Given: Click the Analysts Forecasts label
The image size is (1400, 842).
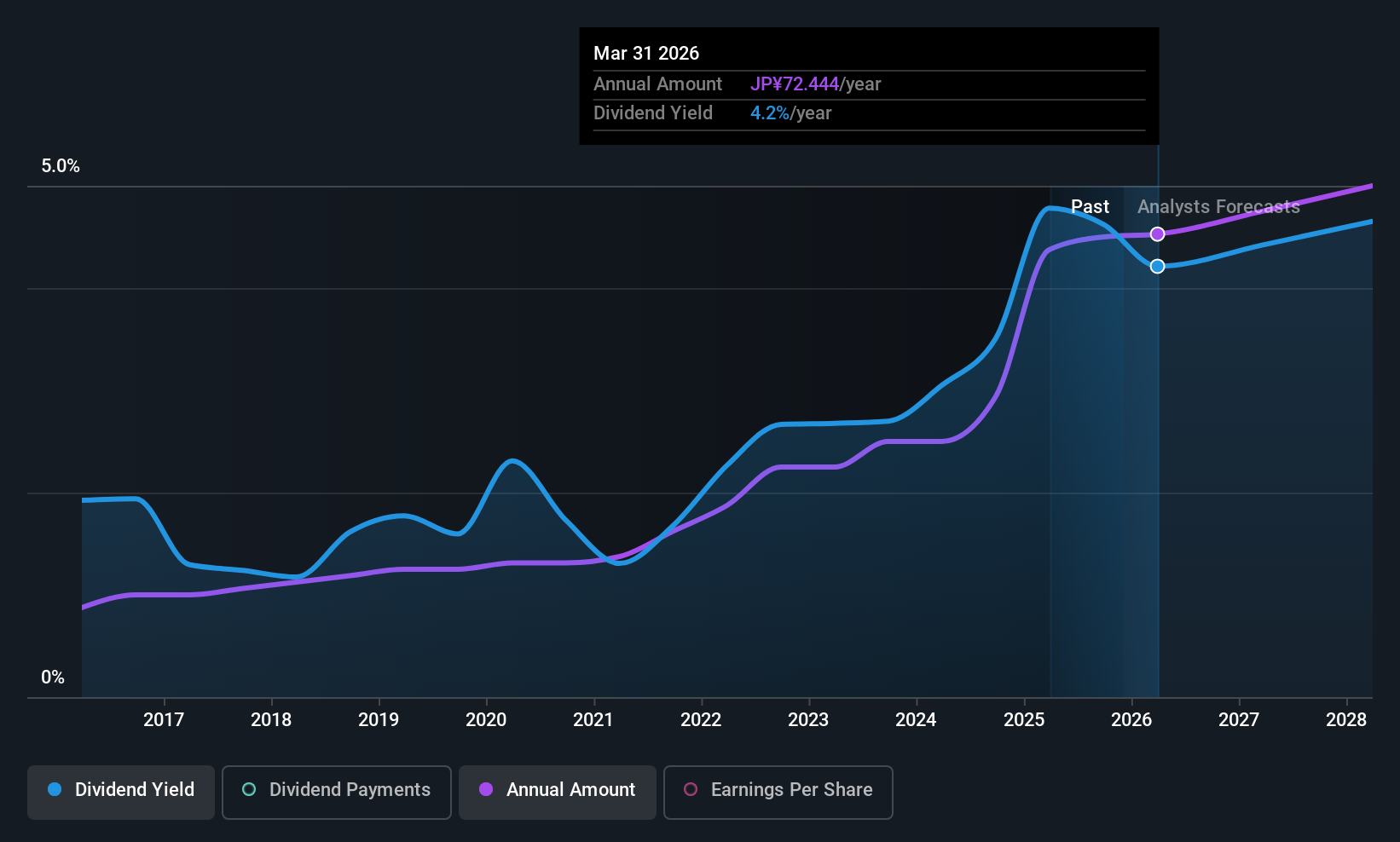Looking at the screenshot, I should [1218, 207].
